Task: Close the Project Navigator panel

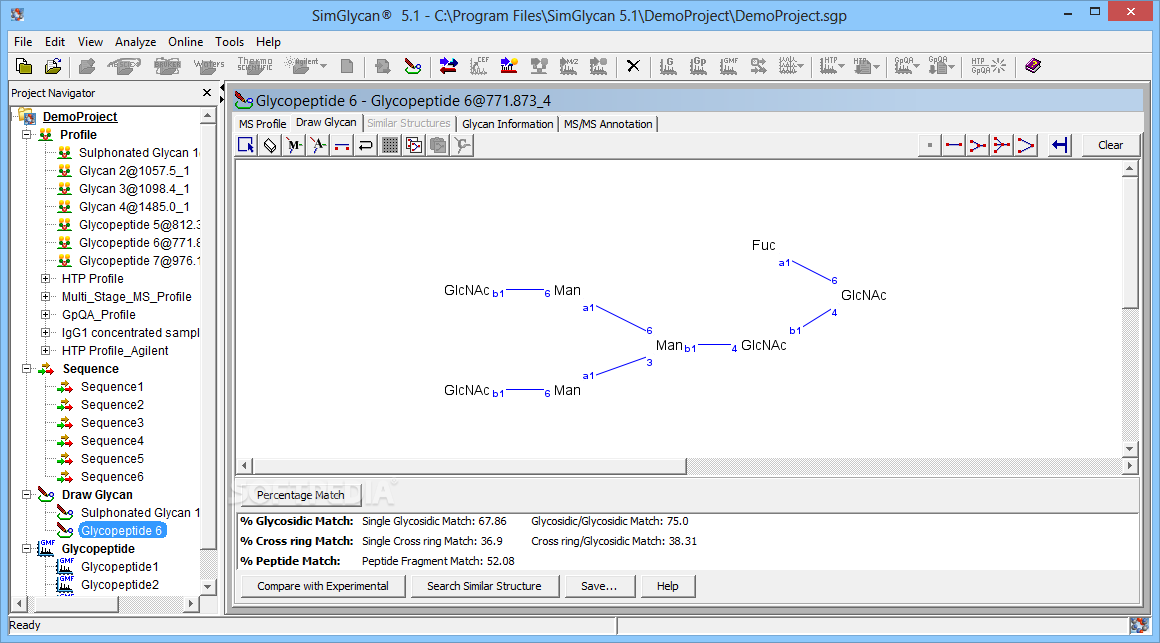Action: [207, 92]
